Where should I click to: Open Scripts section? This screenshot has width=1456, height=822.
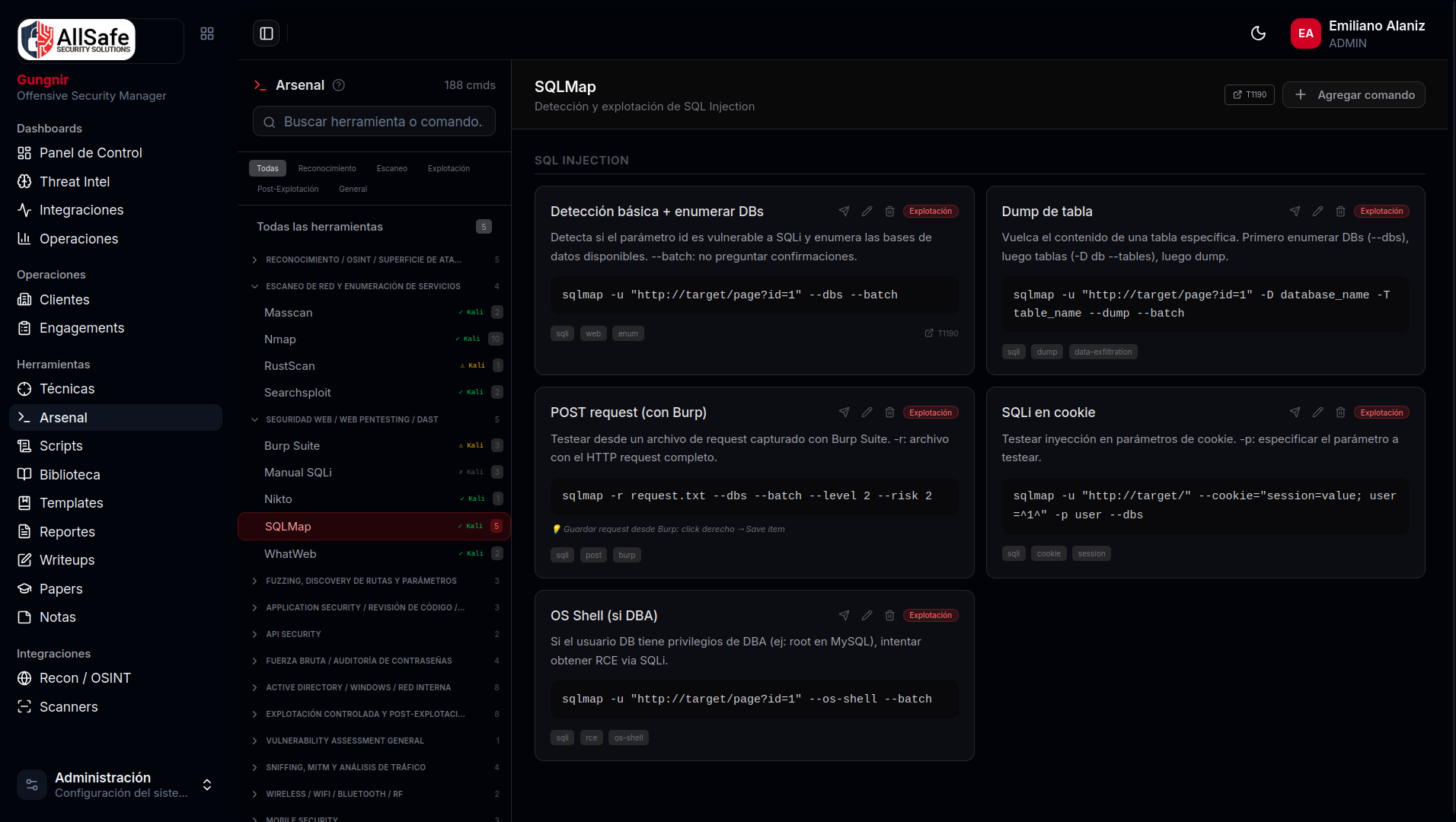coord(116,446)
